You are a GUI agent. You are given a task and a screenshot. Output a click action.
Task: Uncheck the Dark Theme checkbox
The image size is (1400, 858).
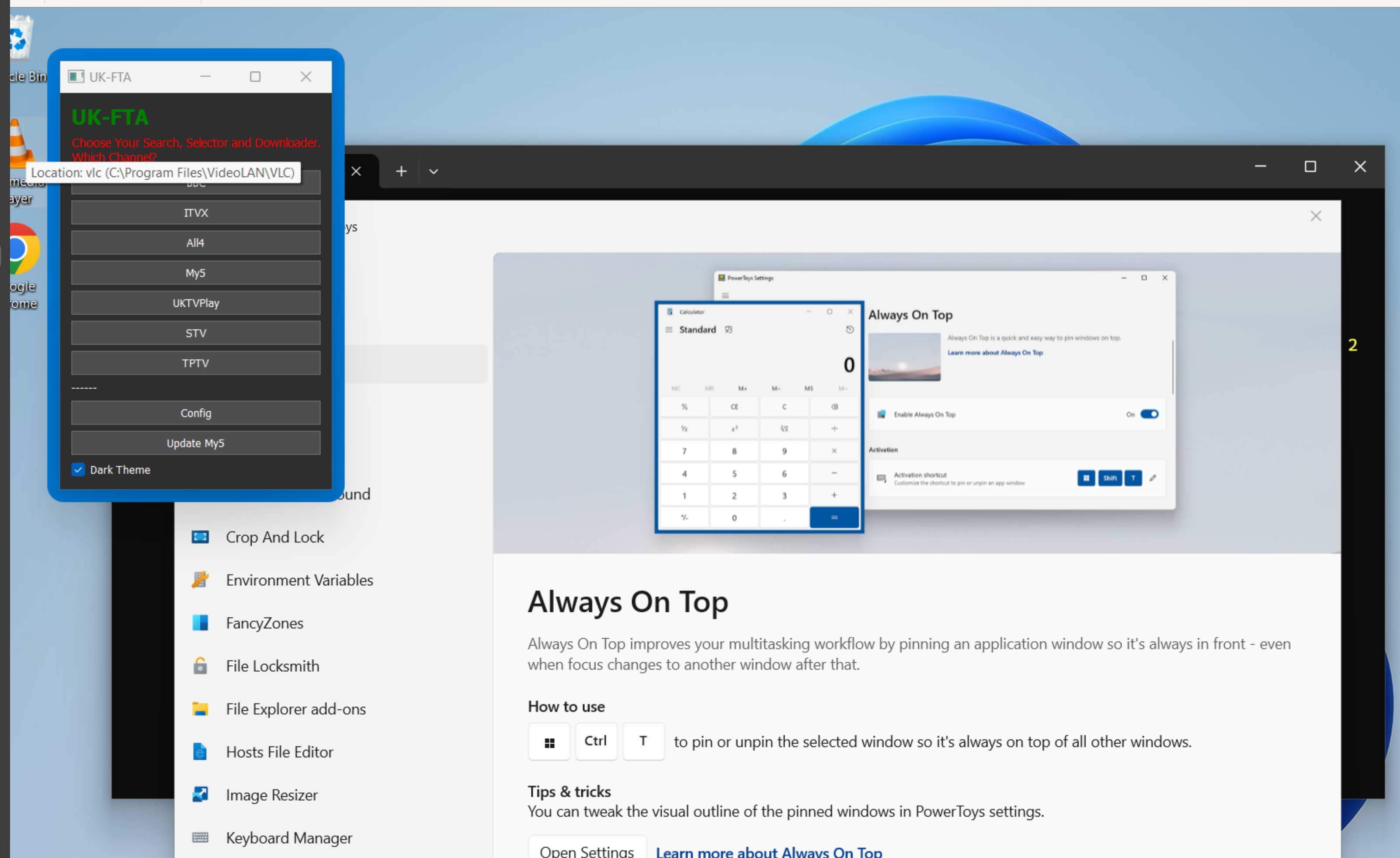click(x=78, y=470)
